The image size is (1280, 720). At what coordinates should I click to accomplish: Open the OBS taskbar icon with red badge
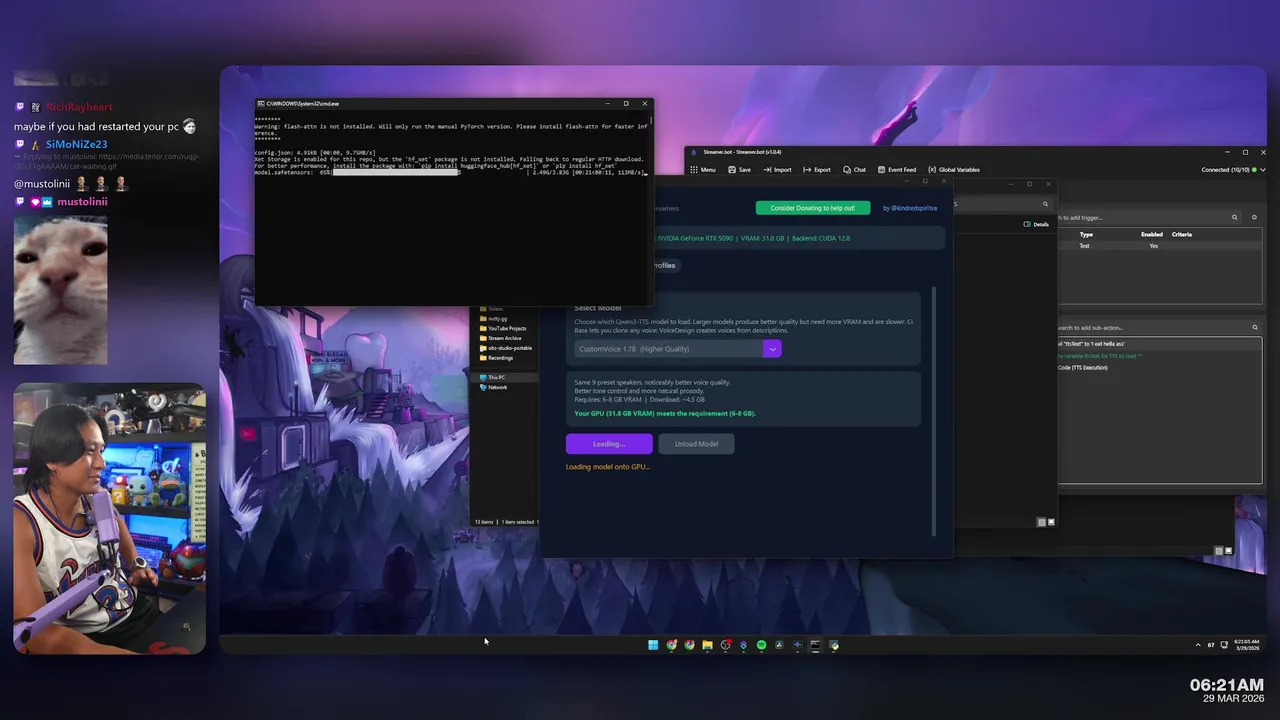click(x=725, y=645)
